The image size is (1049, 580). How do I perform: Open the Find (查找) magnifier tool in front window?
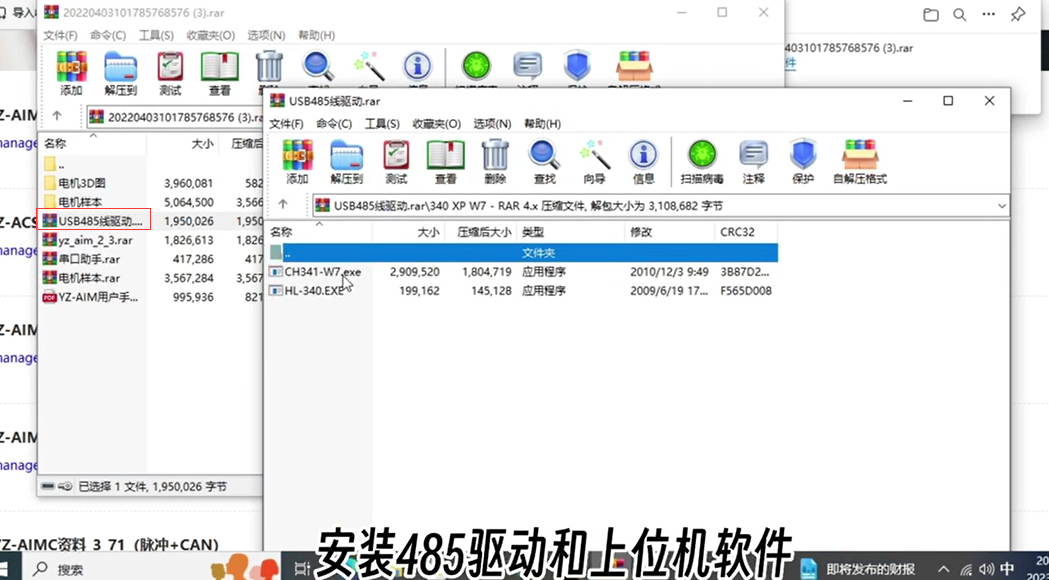pos(545,161)
